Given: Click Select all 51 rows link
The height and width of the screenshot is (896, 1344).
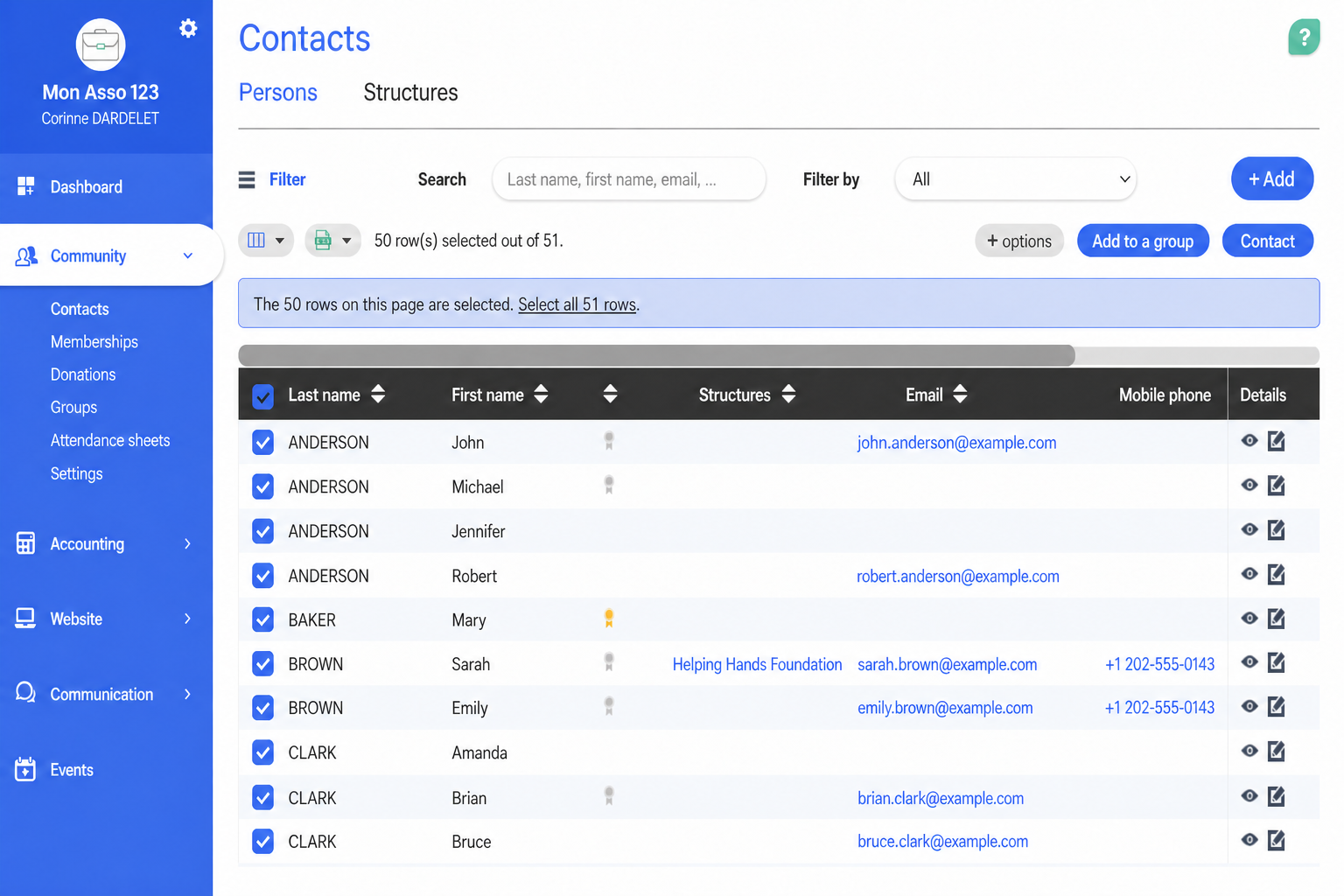Looking at the screenshot, I should (577, 304).
